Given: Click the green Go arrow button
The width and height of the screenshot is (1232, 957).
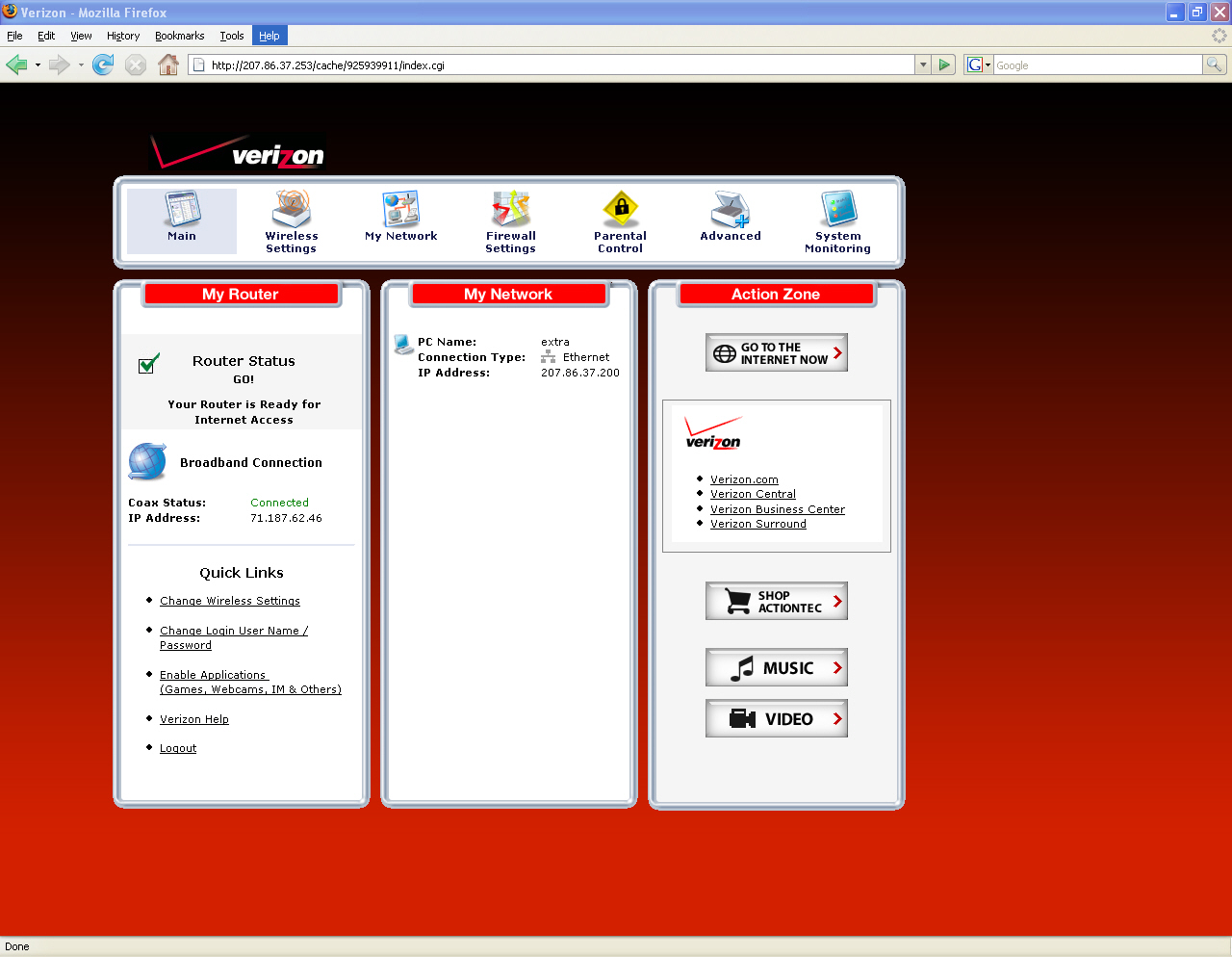Looking at the screenshot, I should 944,65.
